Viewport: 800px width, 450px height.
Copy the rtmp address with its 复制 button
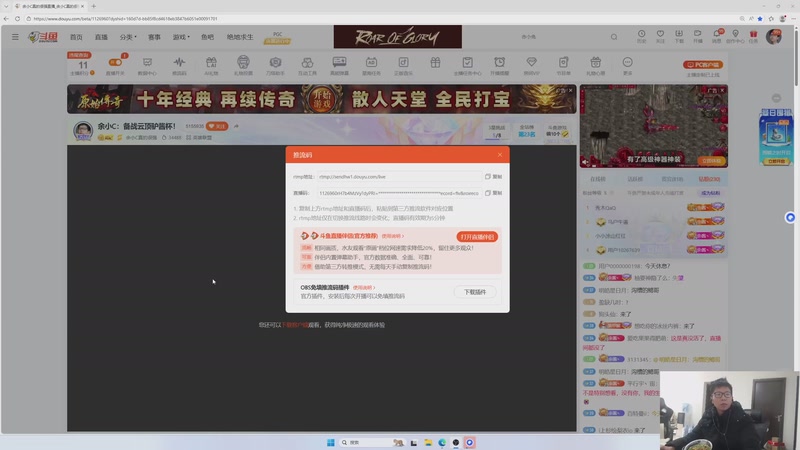(x=493, y=177)
